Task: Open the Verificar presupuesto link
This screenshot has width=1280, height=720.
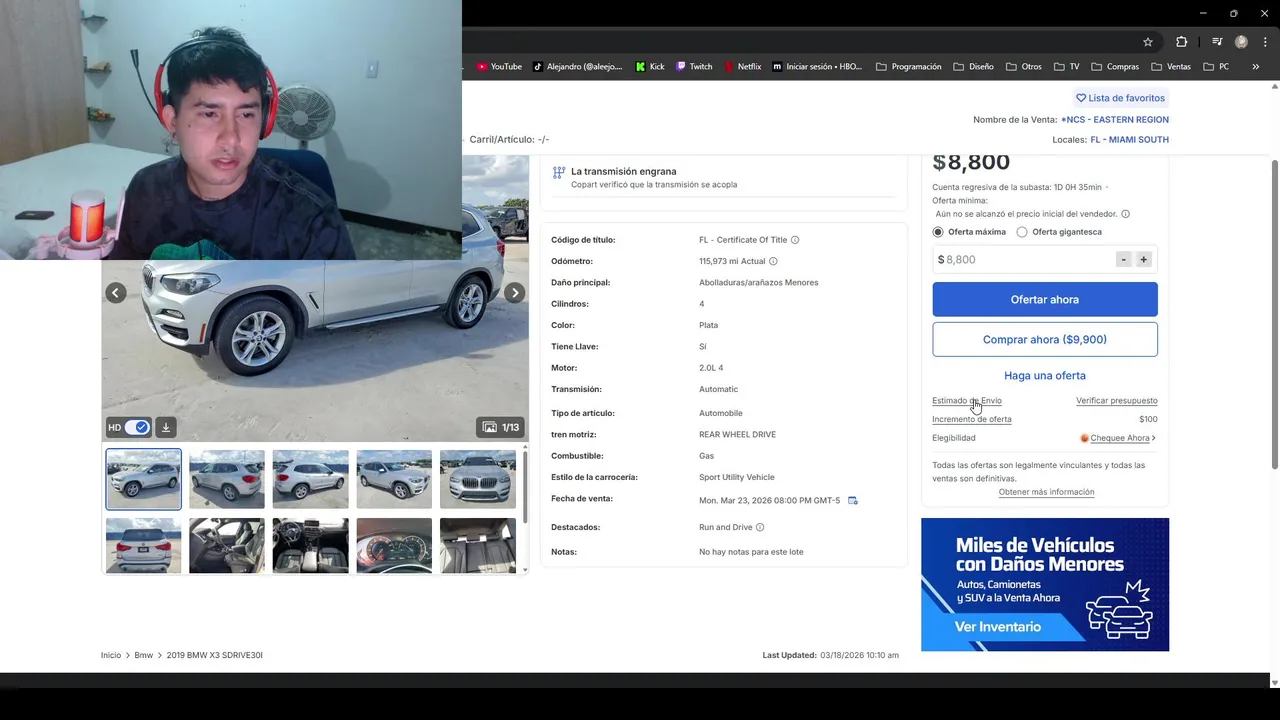Action: 1117,401
